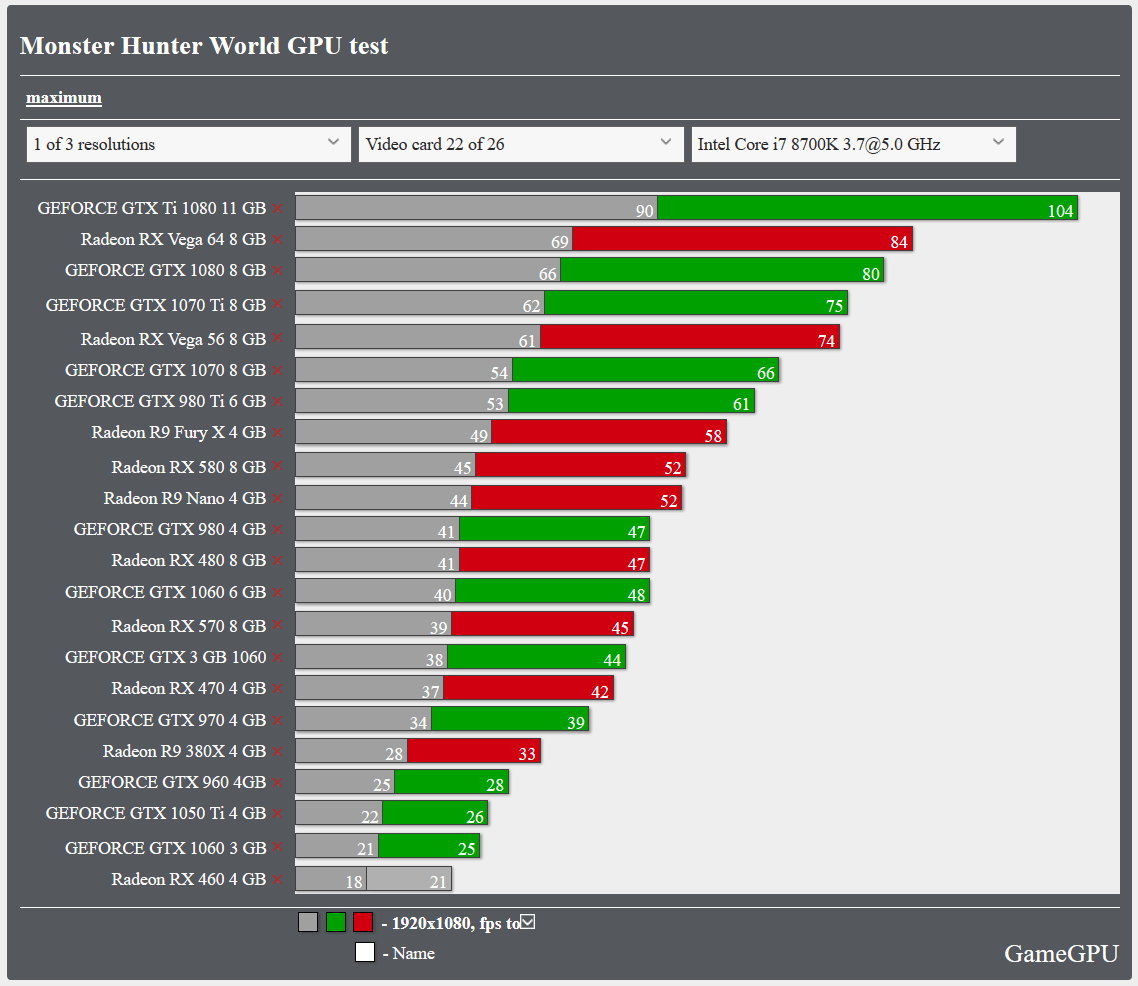Click the gray legend color swatch
1138x986 pixels.
(308, 922)
